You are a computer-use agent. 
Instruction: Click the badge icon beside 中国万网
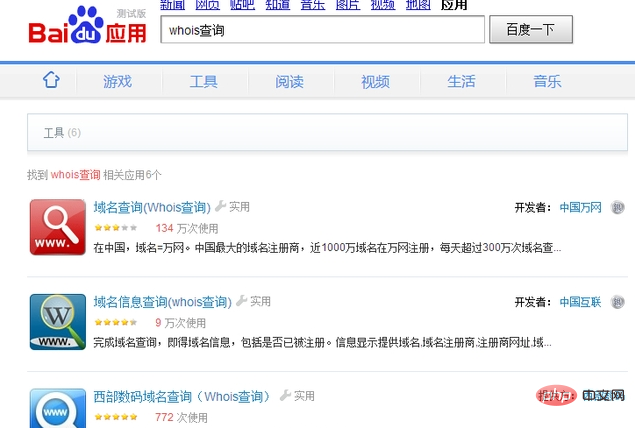click(617, 207)
